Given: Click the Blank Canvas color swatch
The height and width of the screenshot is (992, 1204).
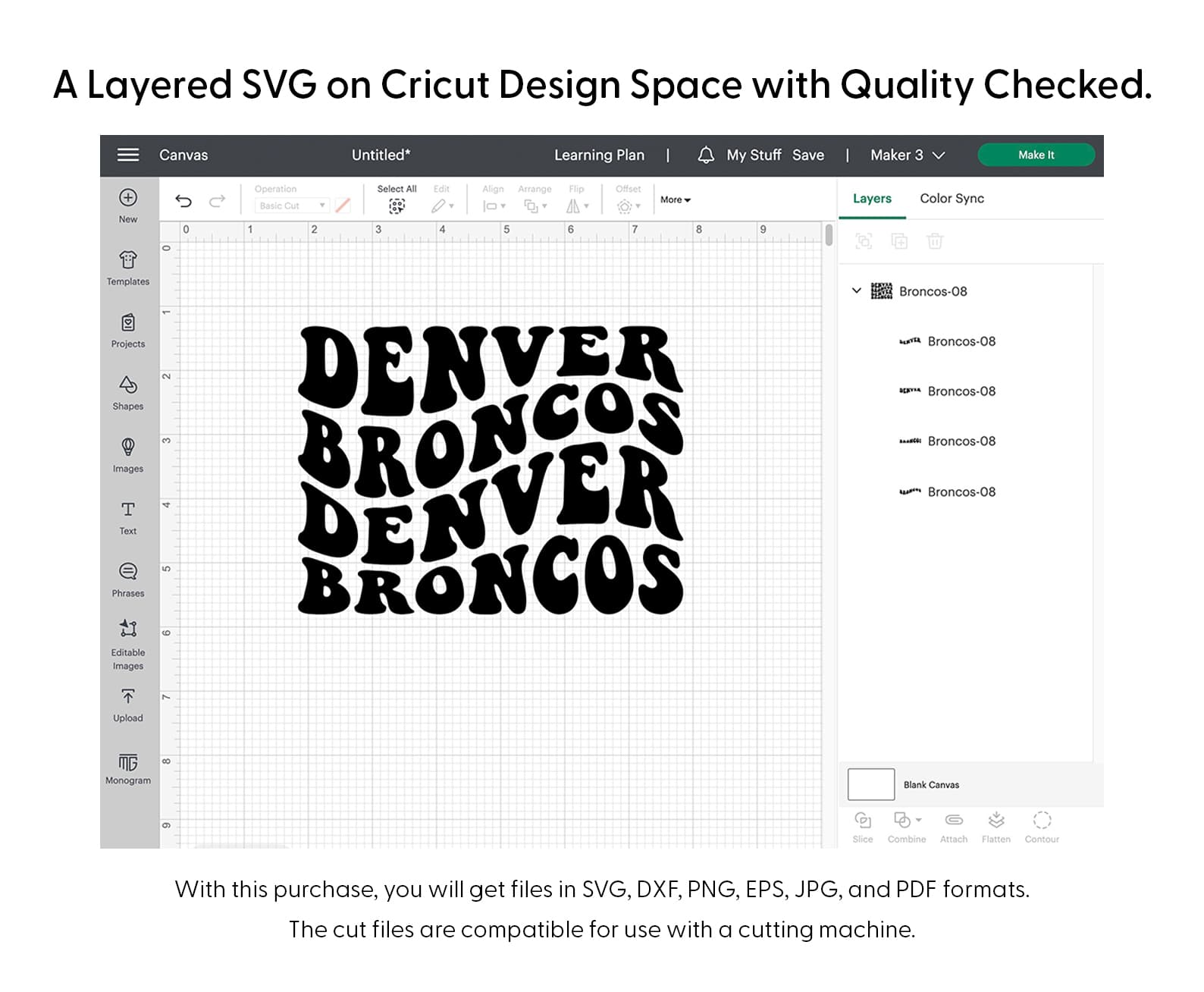Looking at the screenshot, I should 870,785.
